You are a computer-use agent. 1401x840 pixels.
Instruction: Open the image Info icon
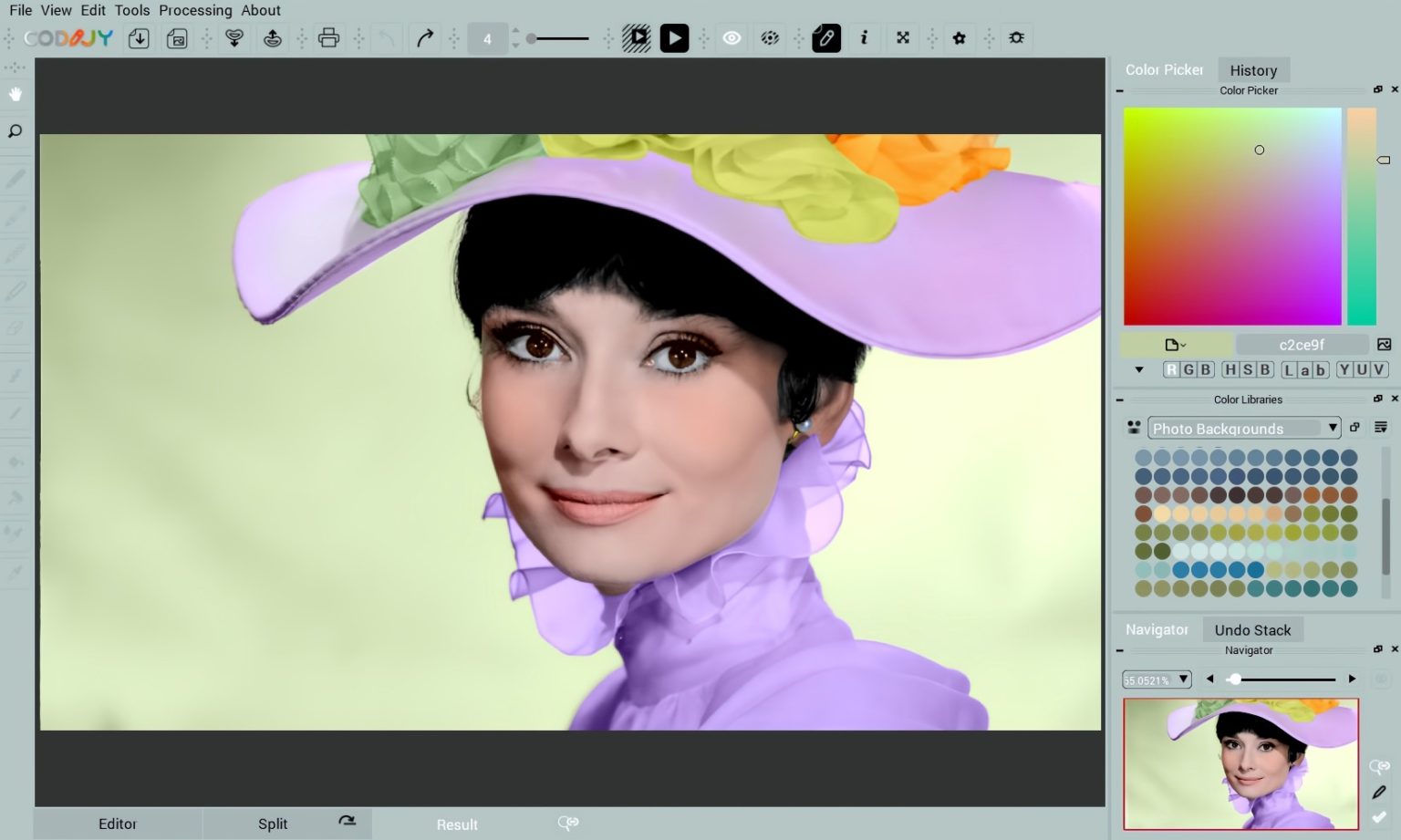pos(864,38)
